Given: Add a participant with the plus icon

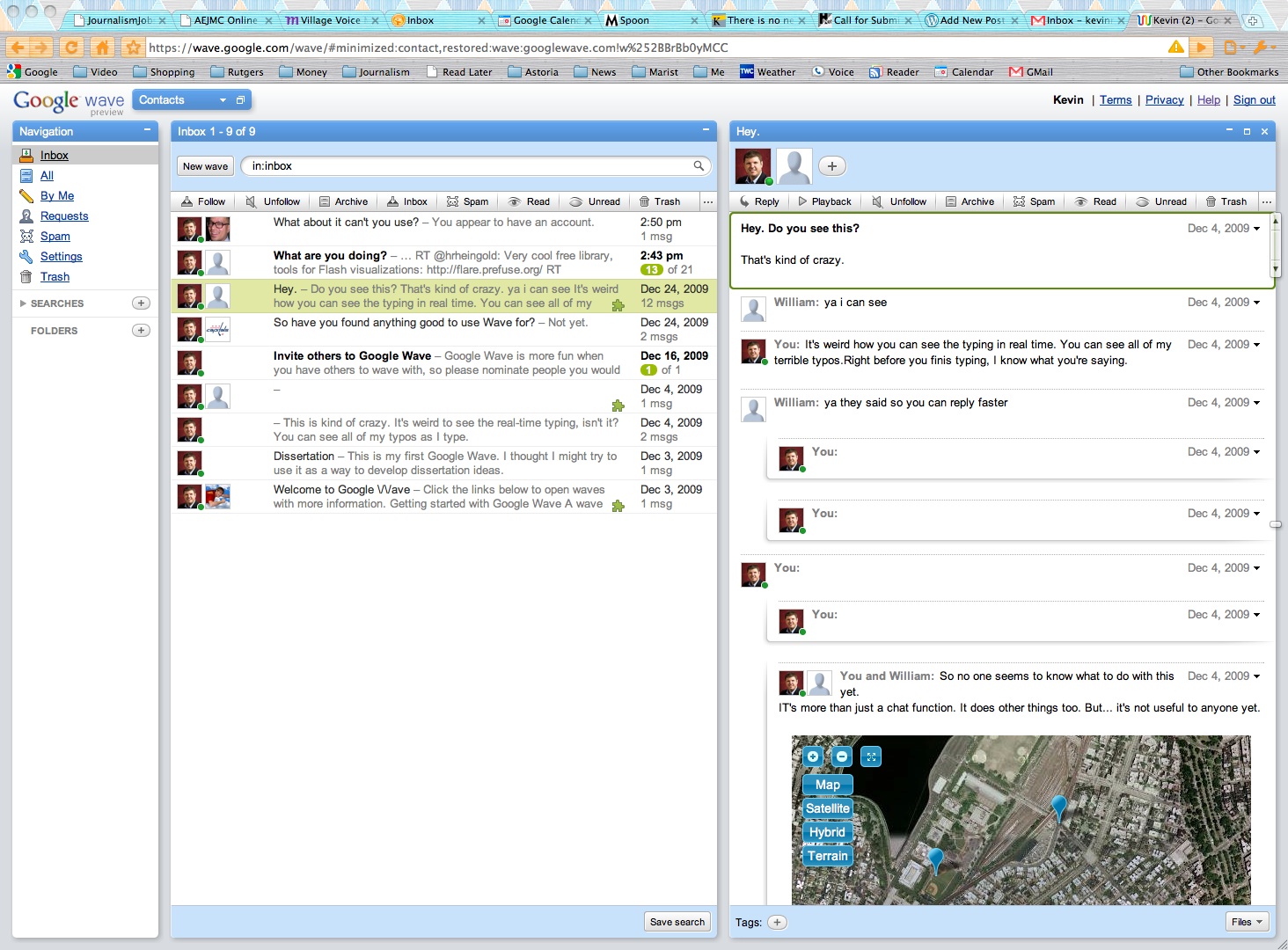Looking at the screenshot, I should tap(832, 166).
